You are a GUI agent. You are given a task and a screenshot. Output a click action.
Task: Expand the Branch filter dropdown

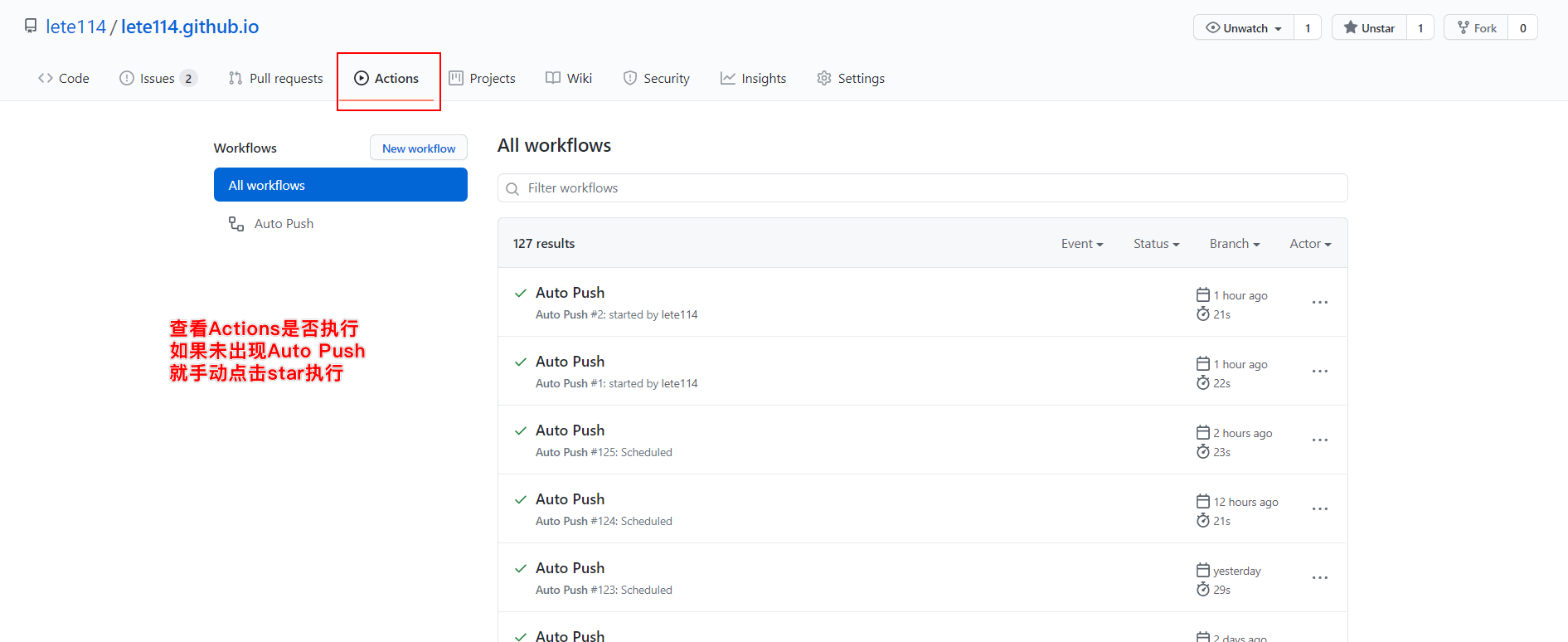(1234, 244)
